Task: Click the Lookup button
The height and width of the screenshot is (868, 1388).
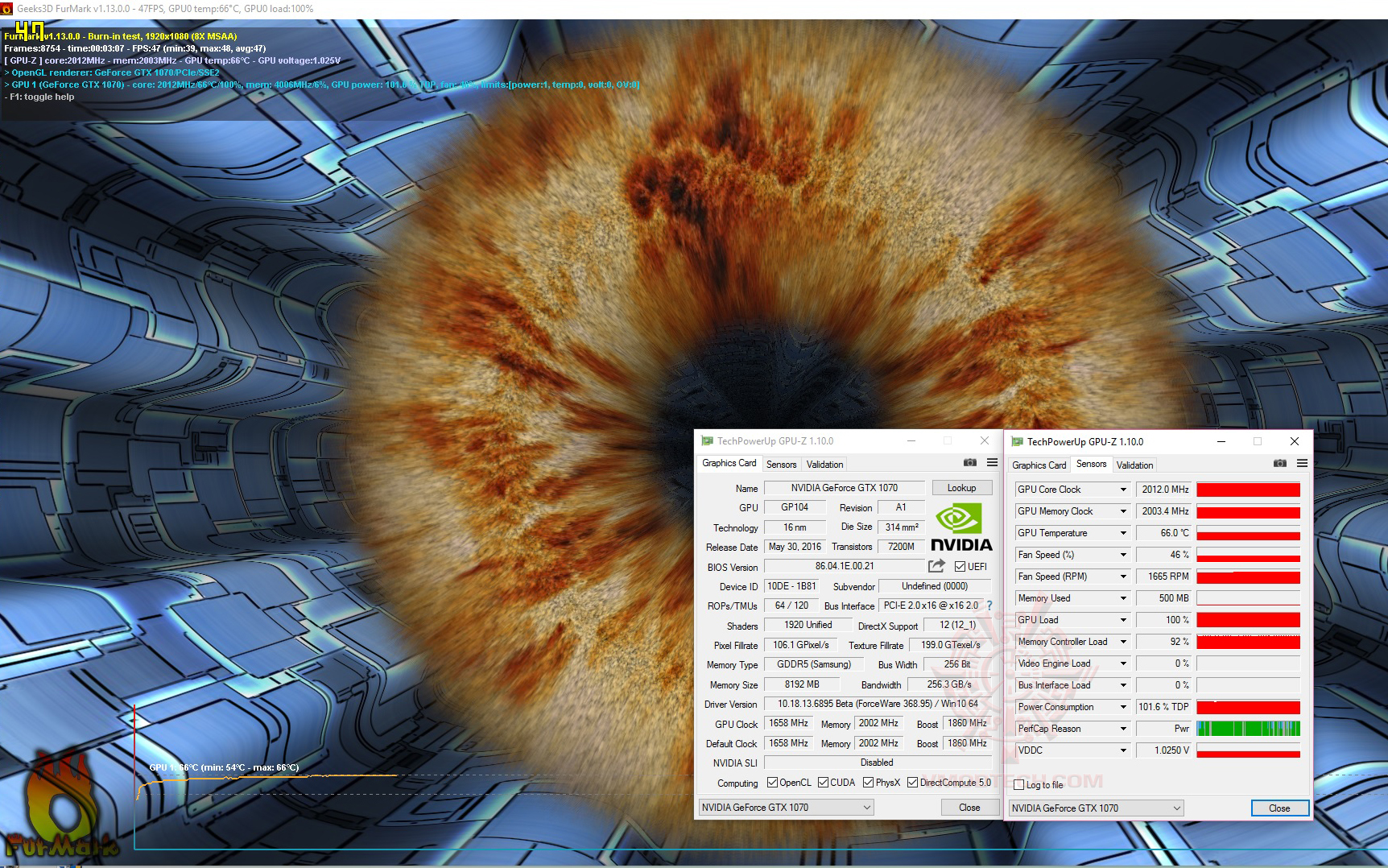Action: (x=961, y=488)
